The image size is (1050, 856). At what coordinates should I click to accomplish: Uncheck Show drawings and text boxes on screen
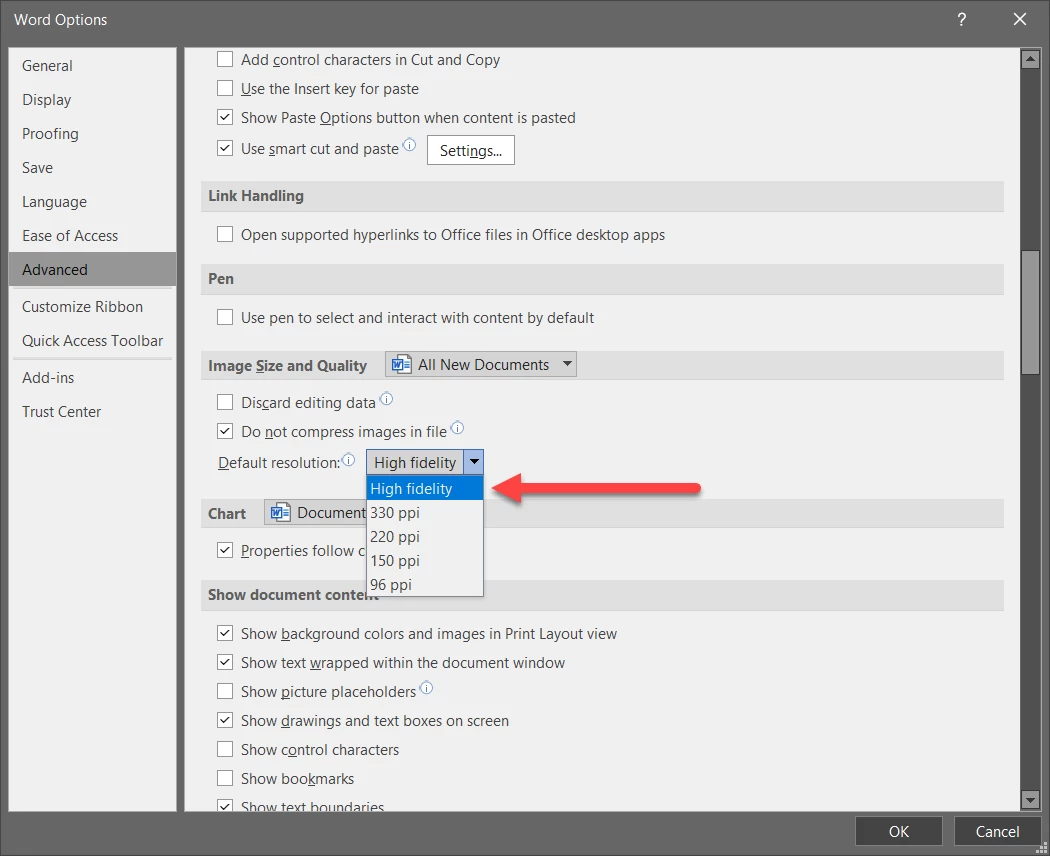pos(225,721)
